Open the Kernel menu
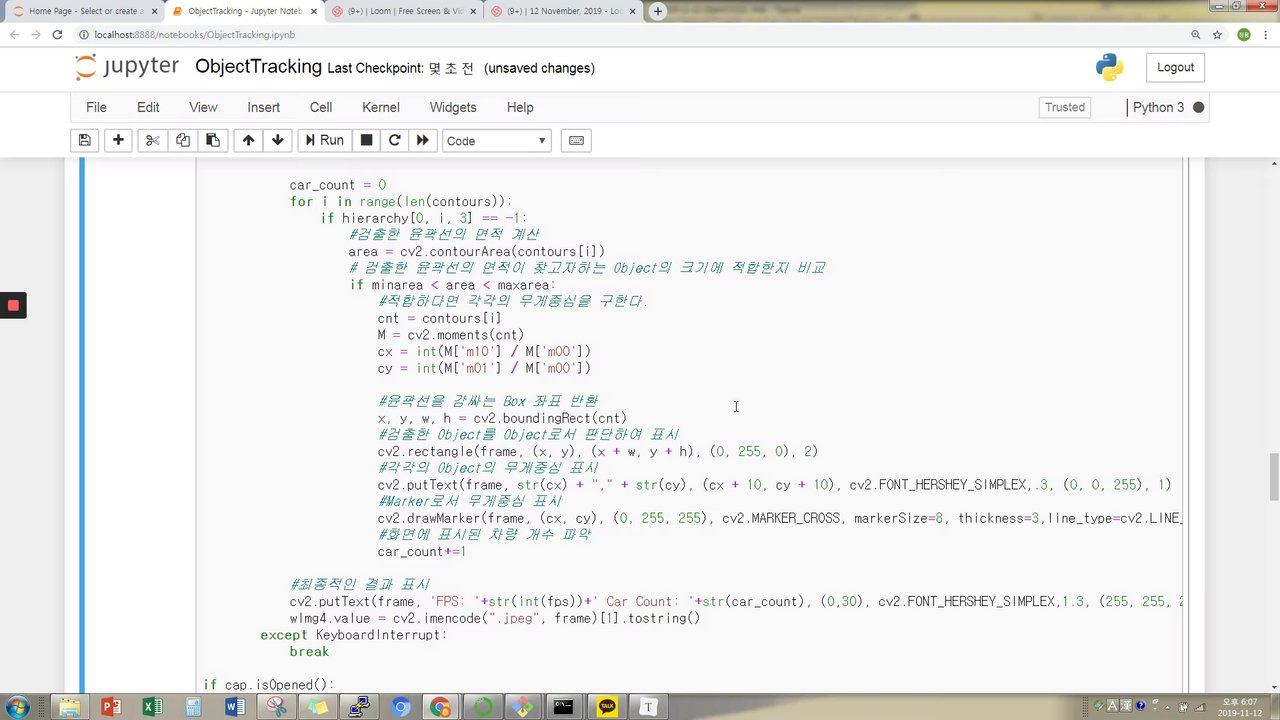 tap(381, 108)
